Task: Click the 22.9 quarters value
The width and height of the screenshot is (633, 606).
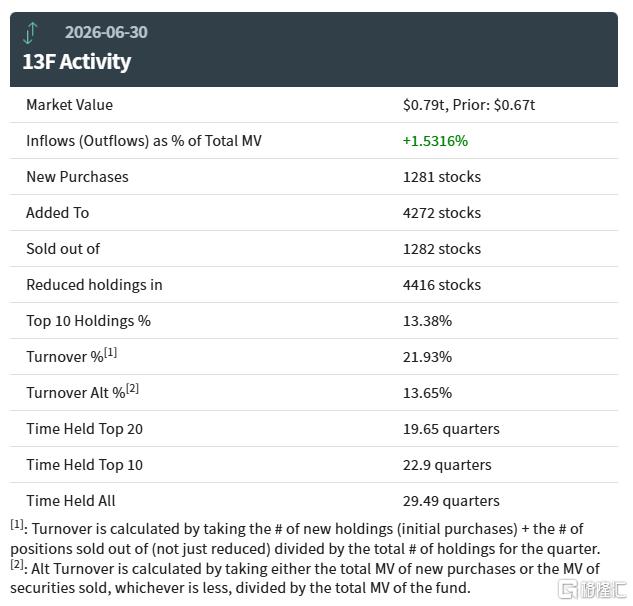Action: click(447, 465)
